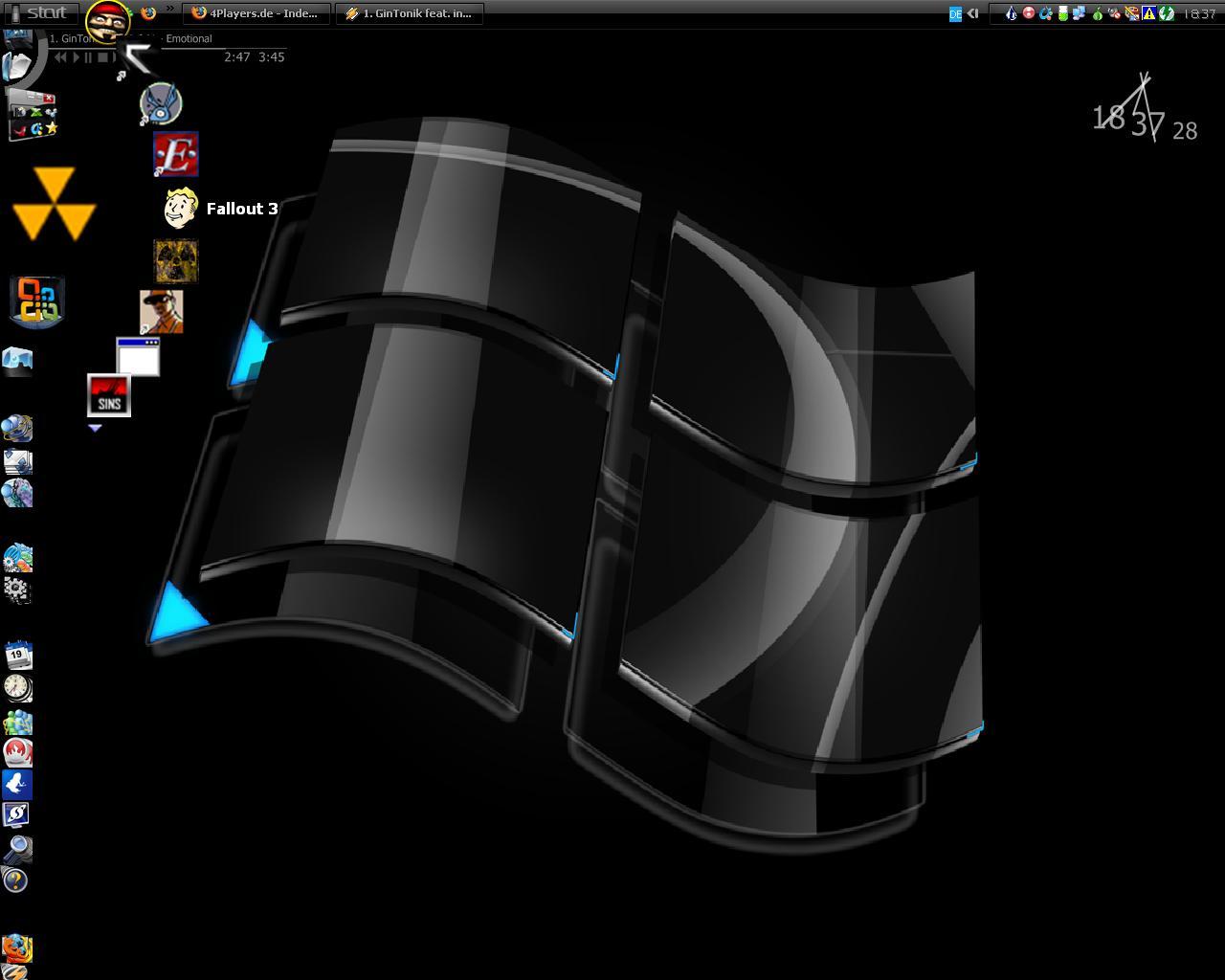Stop playback in the music player
Screen dimensions: 1225x980
103,57
